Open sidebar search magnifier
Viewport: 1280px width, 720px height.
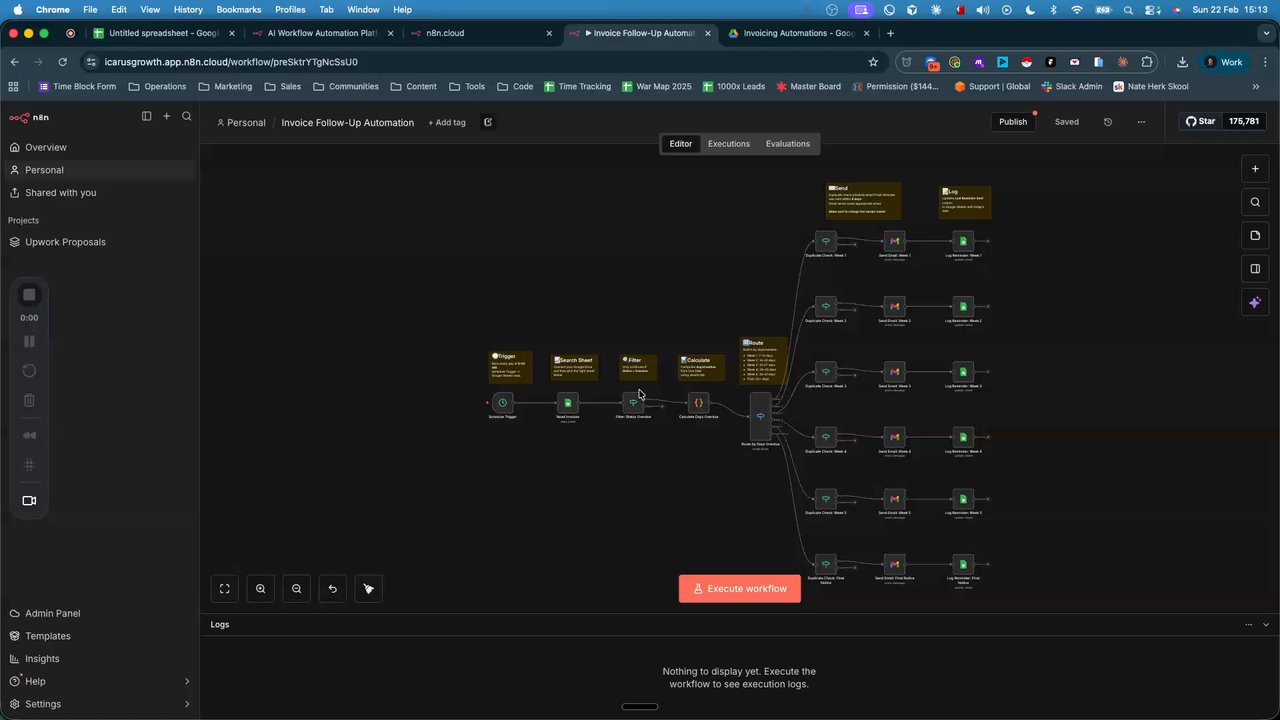tap(187, 117)
